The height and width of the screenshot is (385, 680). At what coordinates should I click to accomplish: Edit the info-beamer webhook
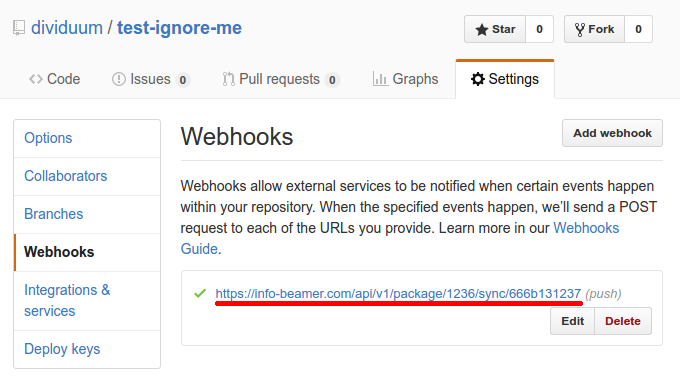point(572,321)
